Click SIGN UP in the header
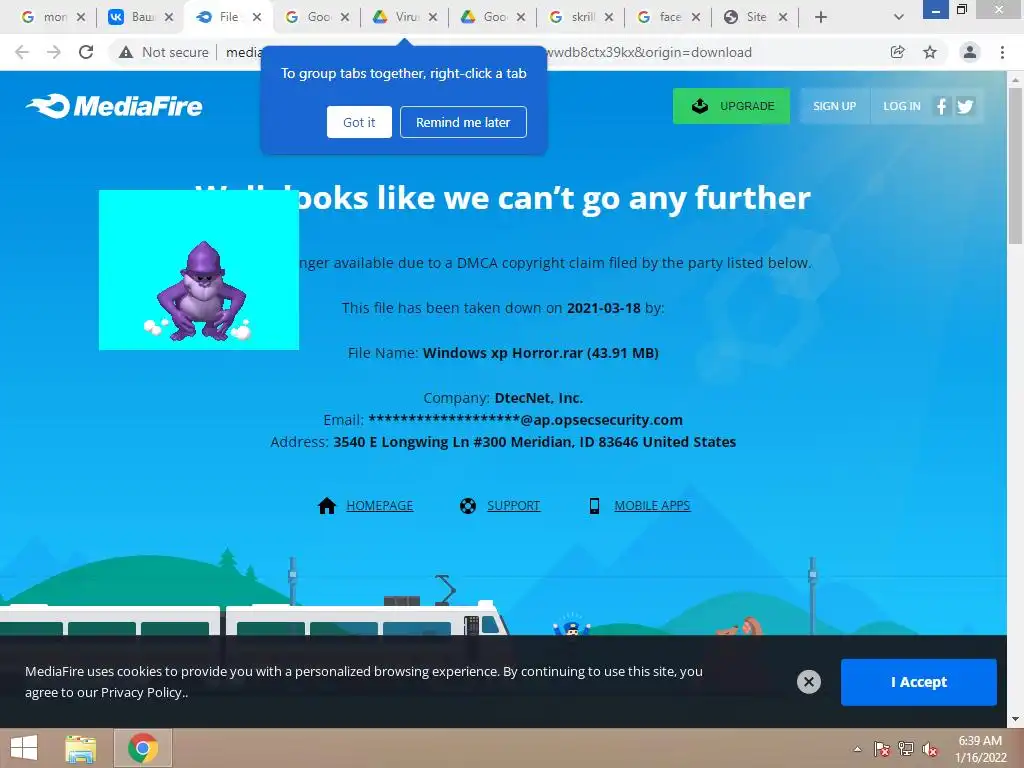 835,106
